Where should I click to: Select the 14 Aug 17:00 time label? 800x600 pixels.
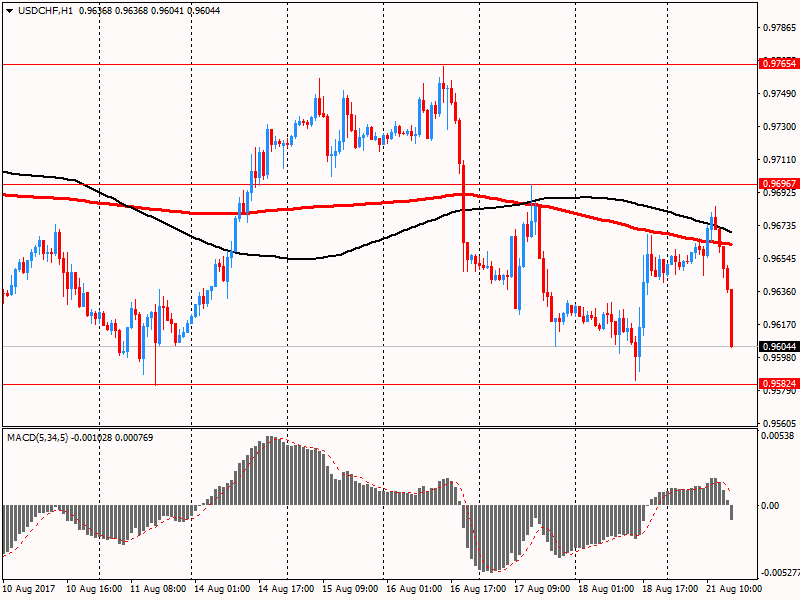[286, 589]
